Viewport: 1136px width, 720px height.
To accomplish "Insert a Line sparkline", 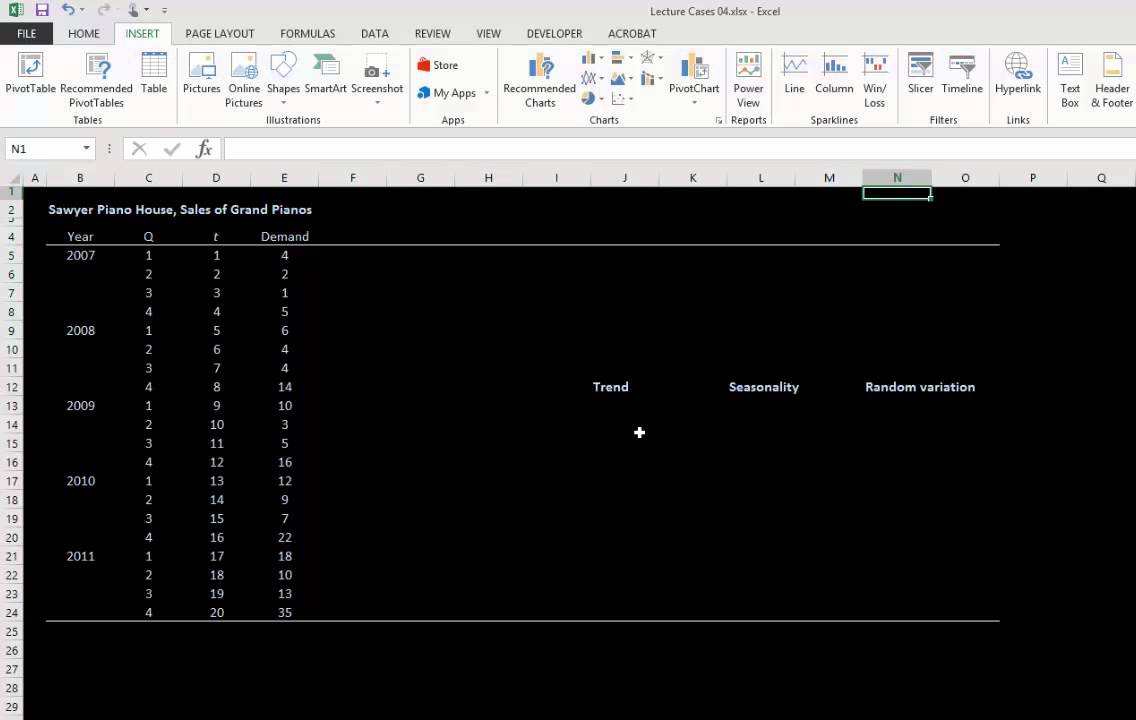I will point(794,74).
